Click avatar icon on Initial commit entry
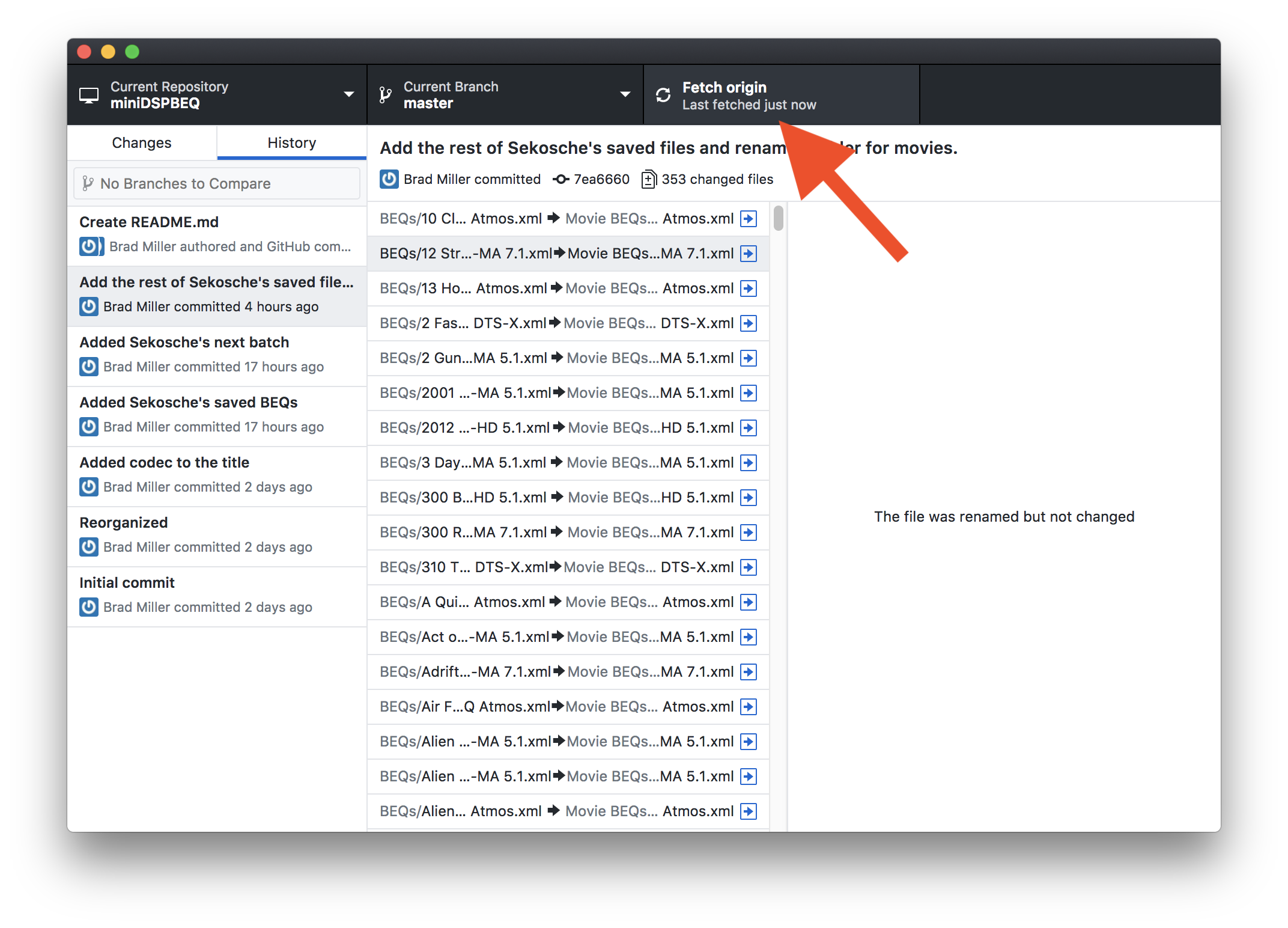The height and width of the screenshot is (928, 1288). [x=89, y=607]
